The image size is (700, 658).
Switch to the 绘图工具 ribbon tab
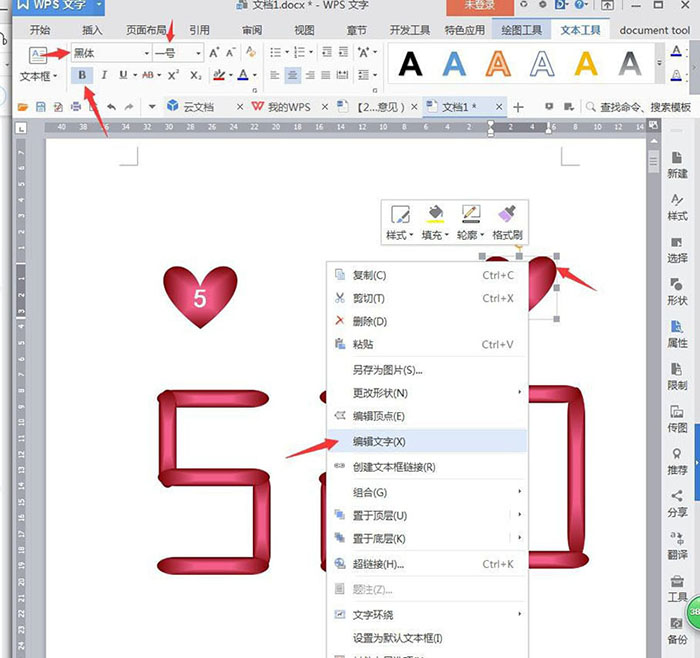click(x=521, y=30)
